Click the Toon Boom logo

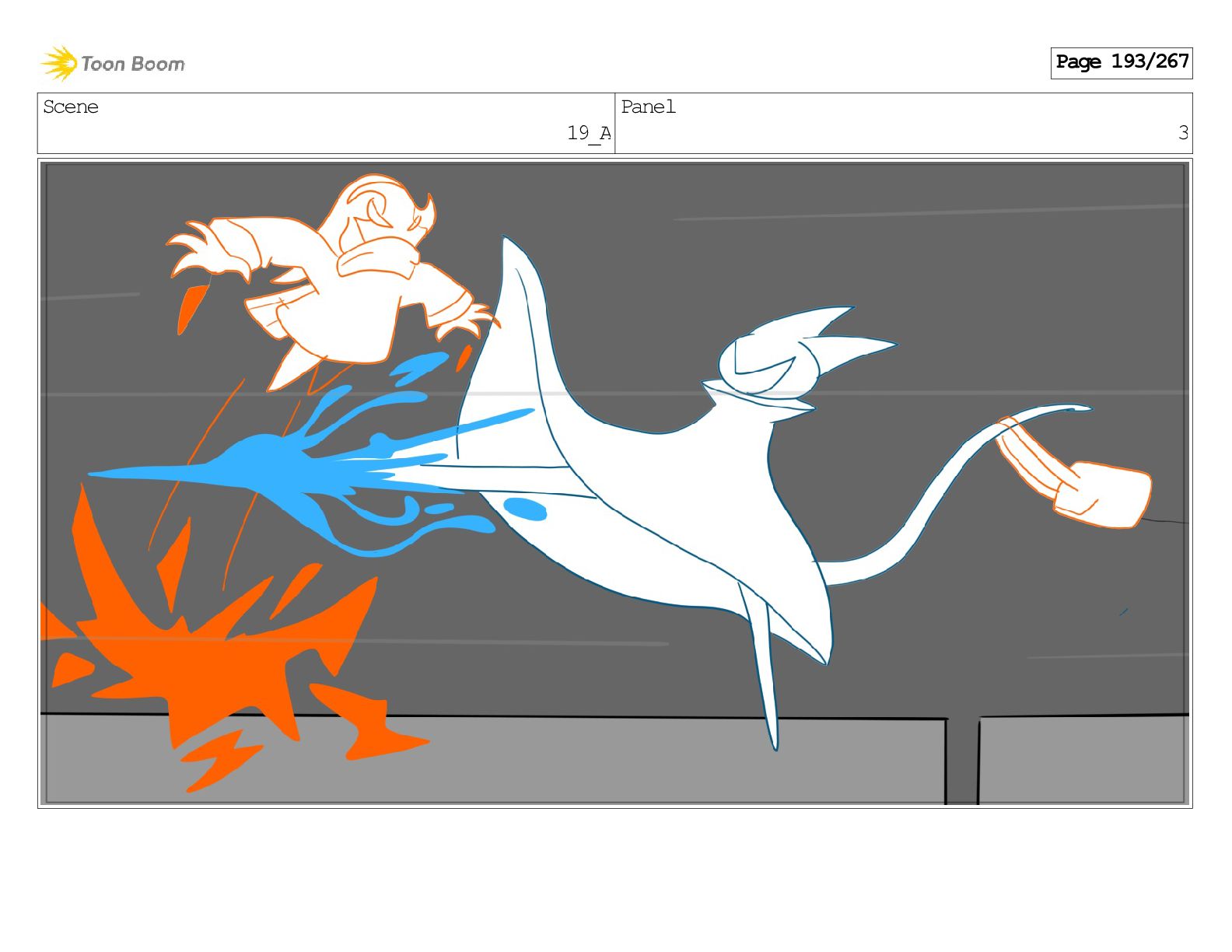click(113, 63)
